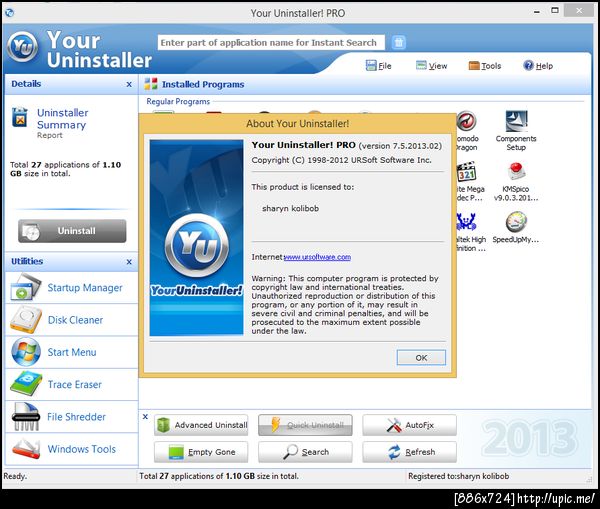Click the trash icon beside the search box
Viewport: 600px width, 509px height.
[399, 42]
